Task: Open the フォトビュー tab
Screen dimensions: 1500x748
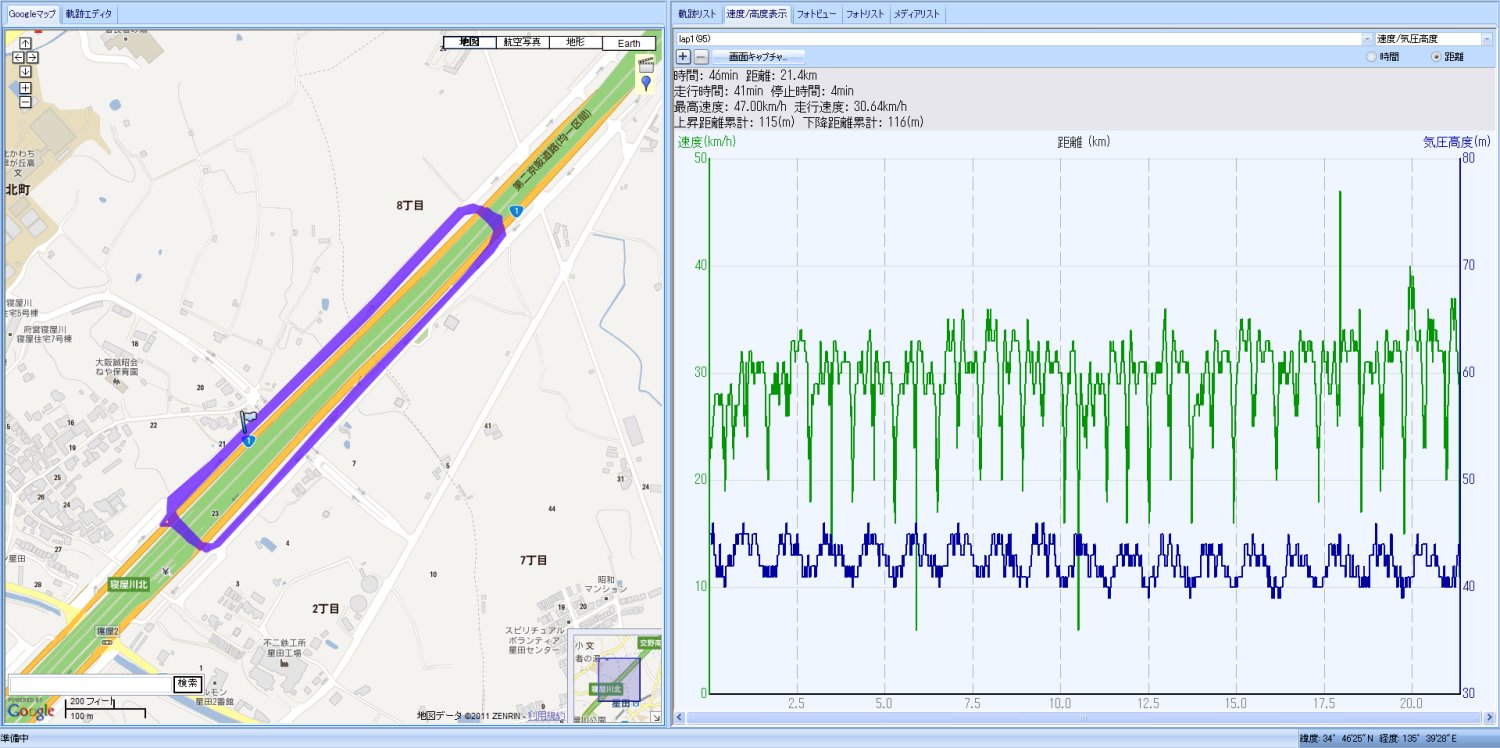Action: (x=817, y=14)
